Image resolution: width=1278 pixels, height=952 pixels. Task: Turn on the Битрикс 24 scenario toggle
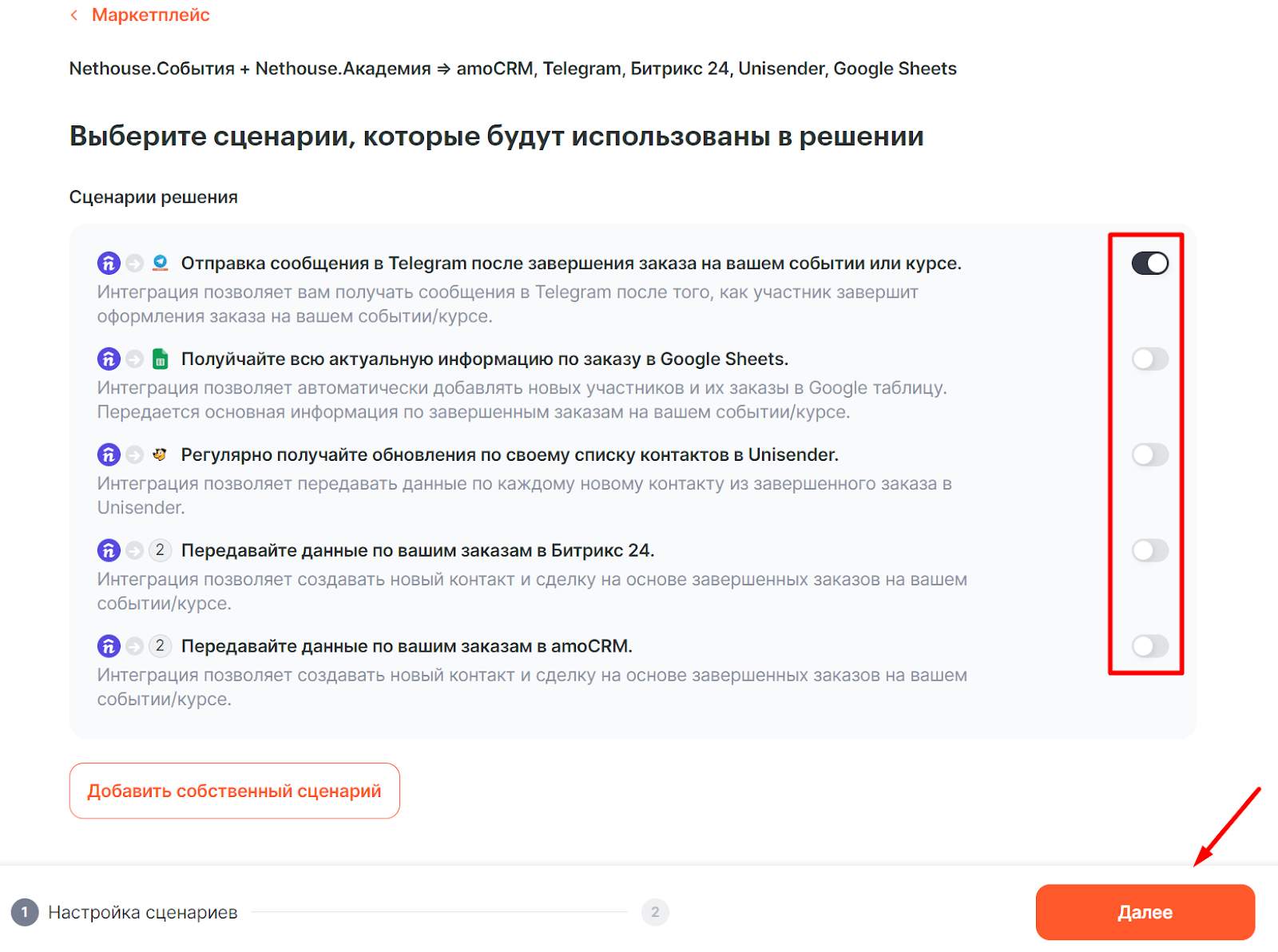pyautogui.click(x=1149, y=550)
